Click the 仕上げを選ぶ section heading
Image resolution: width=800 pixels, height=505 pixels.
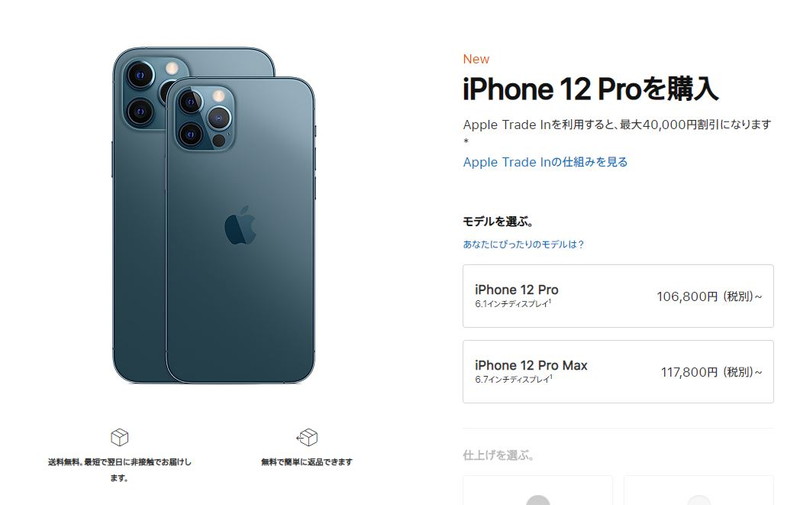498,455
